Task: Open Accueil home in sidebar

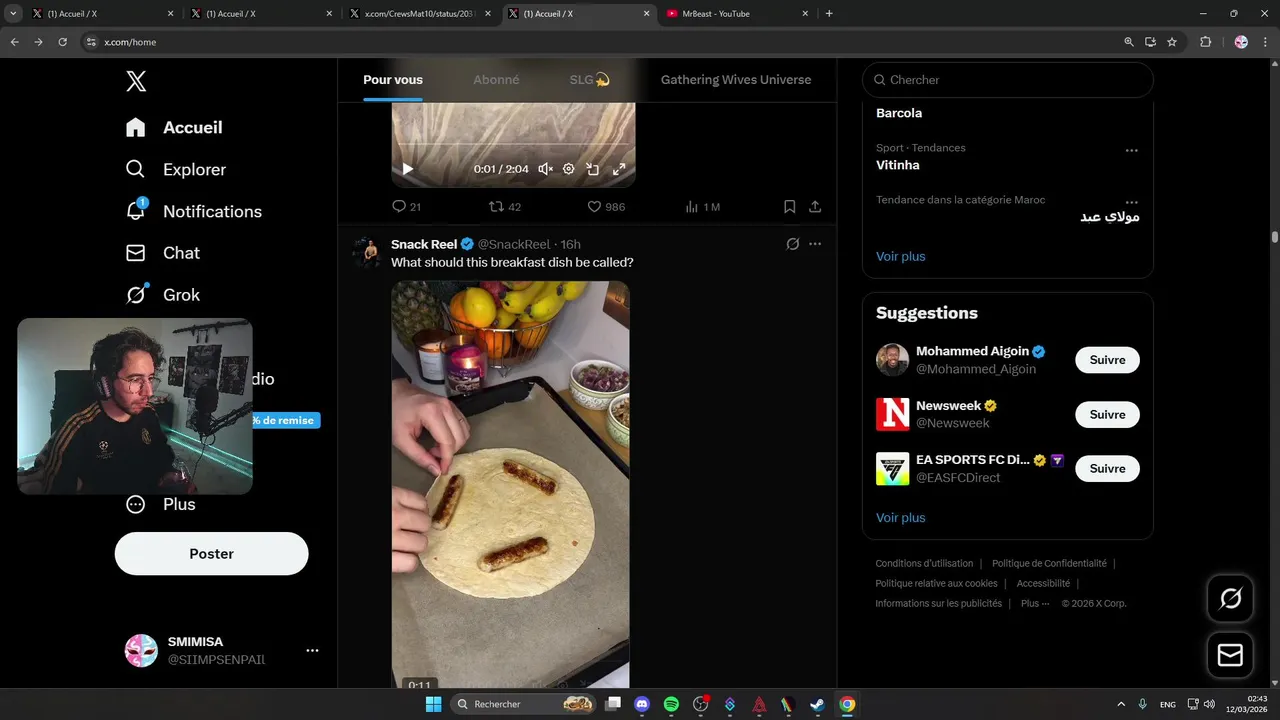Action: tap(175, 127)
